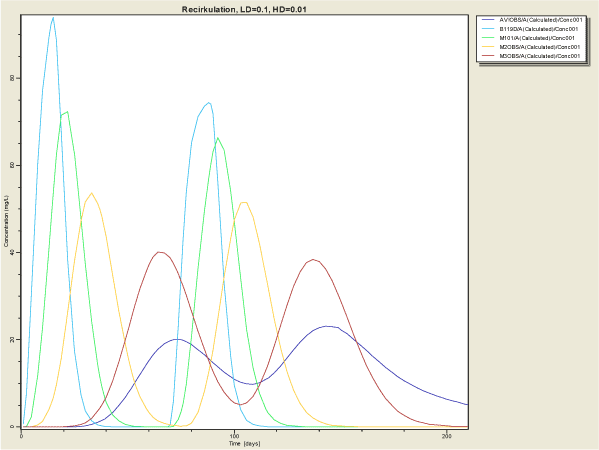Select the M2OBS/A legend entry label
This screenshot has width=599, height=450.
point(539,47)
